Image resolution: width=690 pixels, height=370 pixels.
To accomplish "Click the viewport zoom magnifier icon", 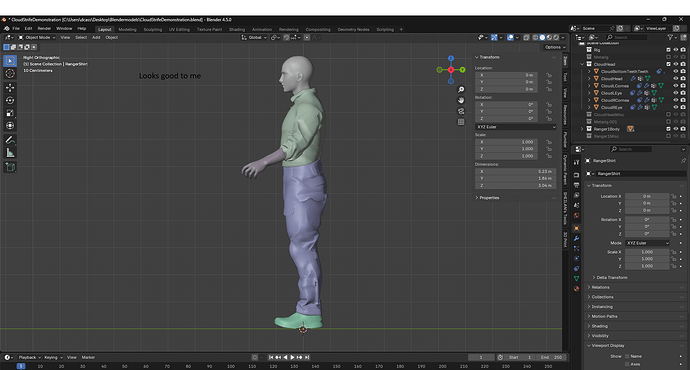I will (461, 89).
